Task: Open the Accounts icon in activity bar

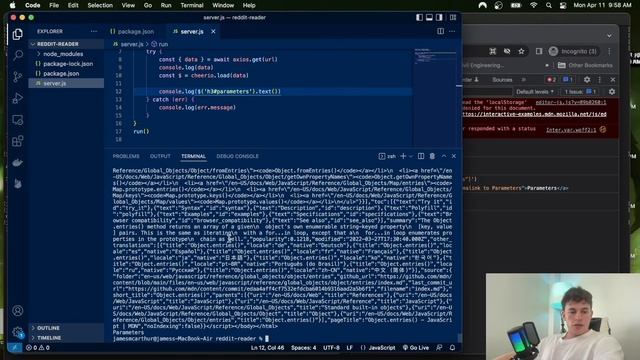Action: (18, 311)
